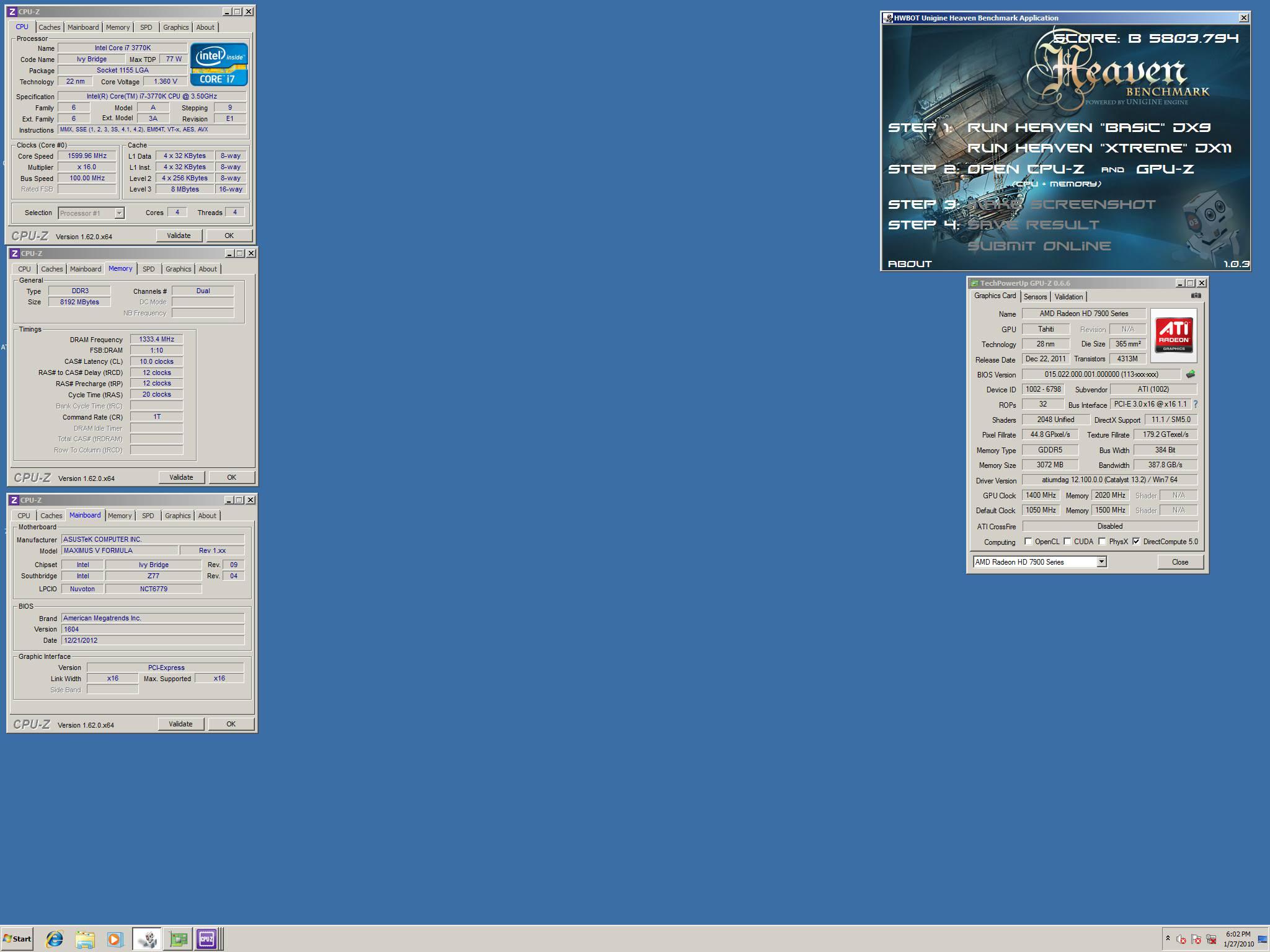Screen dimensions: 1270x952
Task: Click the i7-3770K Specification field
Action: pos(152,96)
